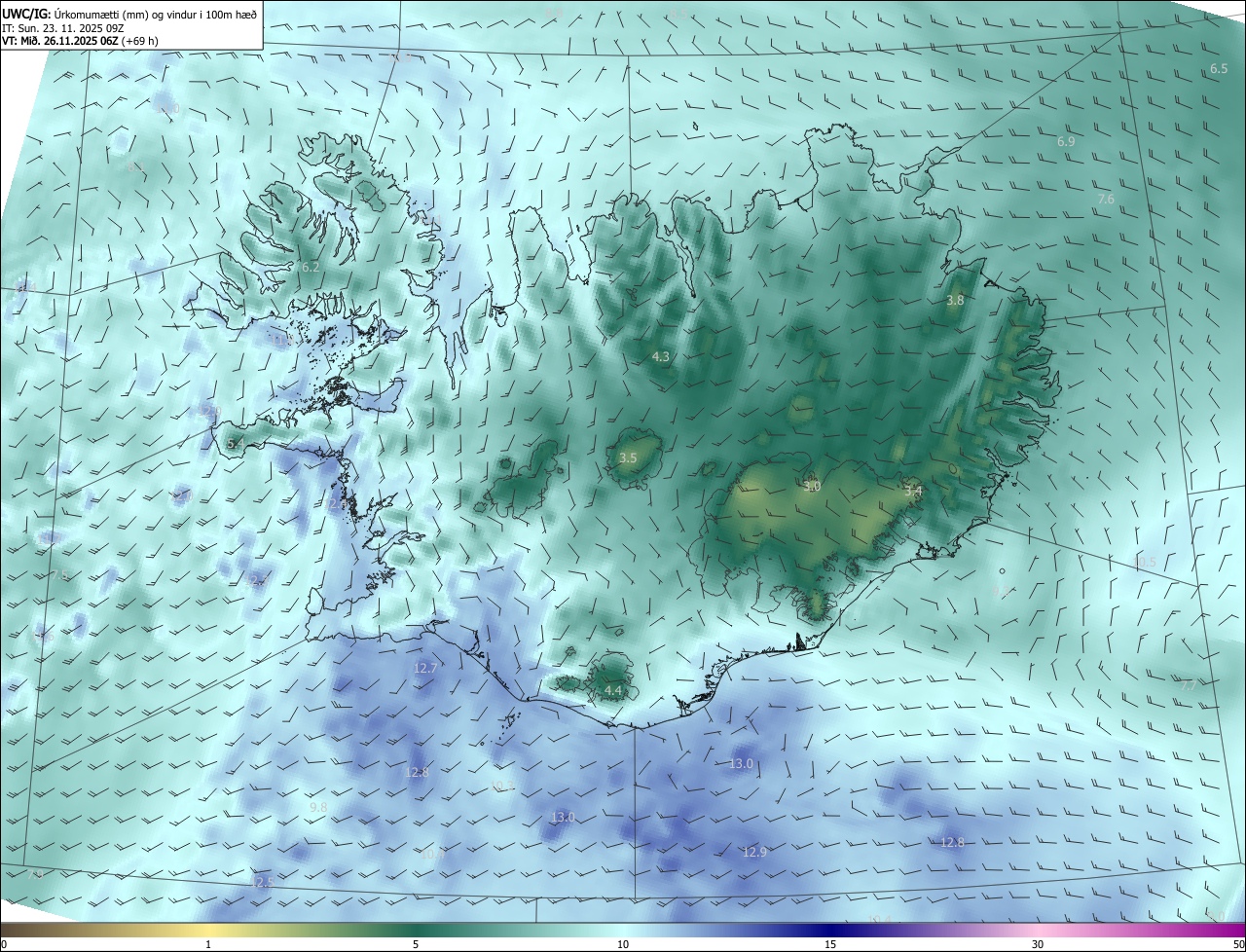
Task: Click the 6.5 value in the top-right corner
Action: [1219, 68]
